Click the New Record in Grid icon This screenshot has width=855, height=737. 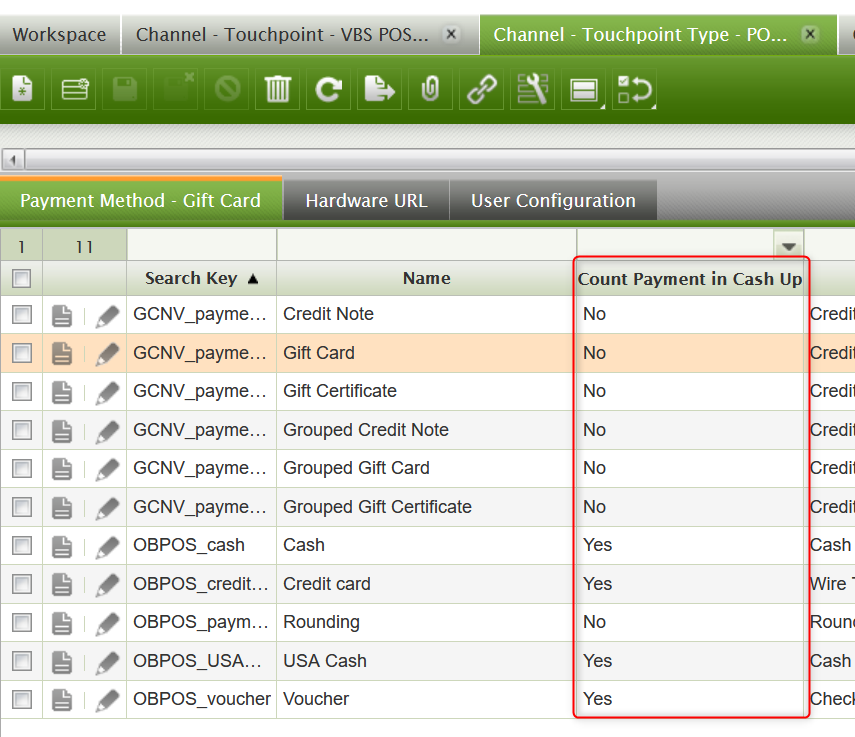click(x=74, y=90)
